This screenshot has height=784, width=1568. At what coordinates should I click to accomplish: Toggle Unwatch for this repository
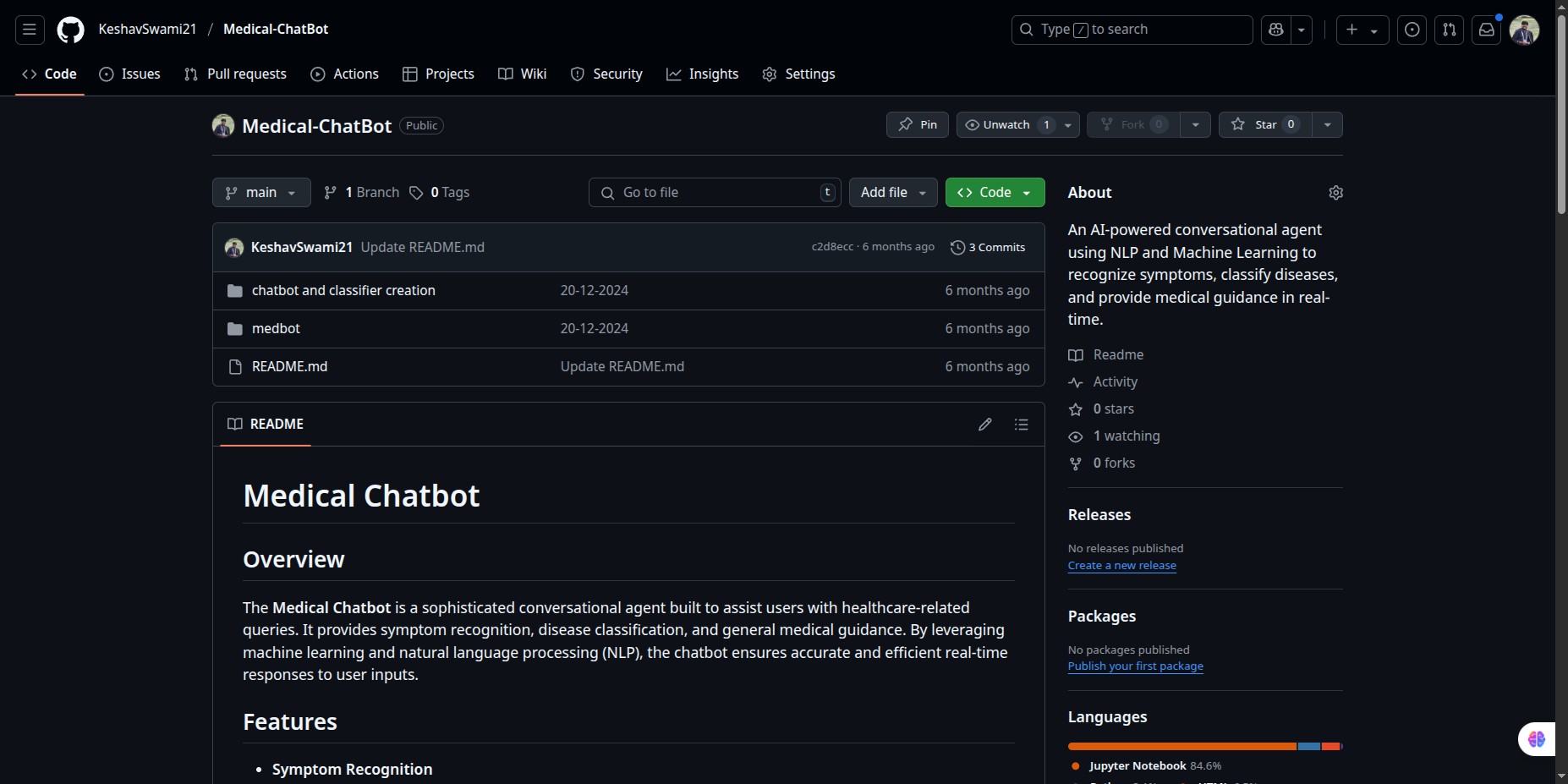click(x=1017, y=124)
